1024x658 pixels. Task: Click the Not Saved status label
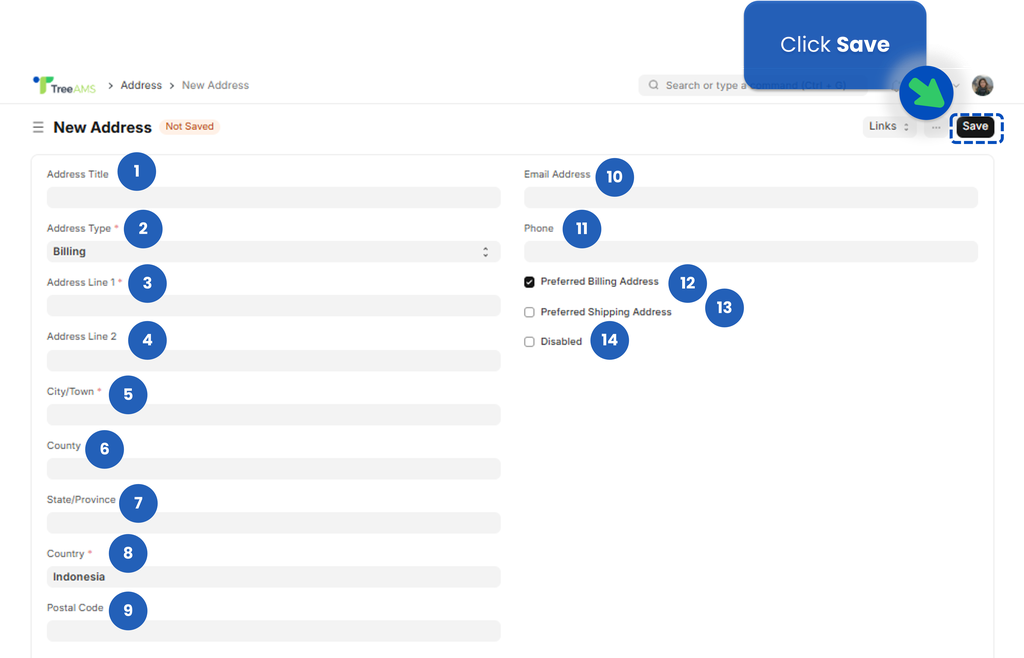pyautogui.click(x=190, y=127)
